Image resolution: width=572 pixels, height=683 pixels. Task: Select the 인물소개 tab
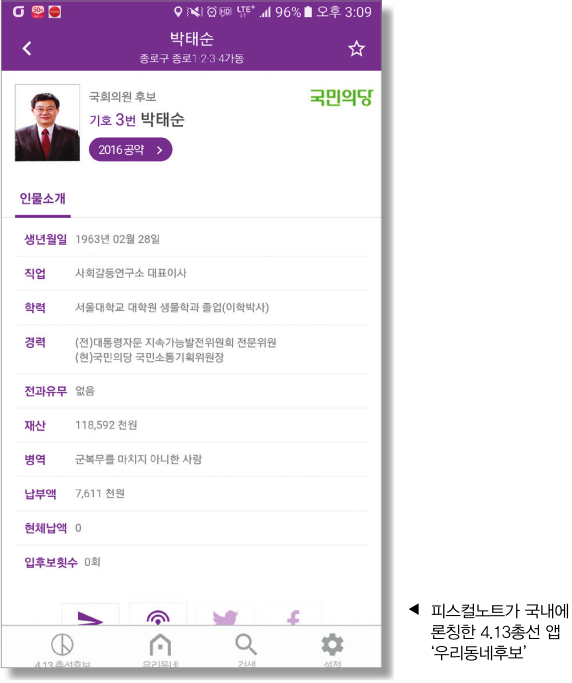(x=43, y=199)
